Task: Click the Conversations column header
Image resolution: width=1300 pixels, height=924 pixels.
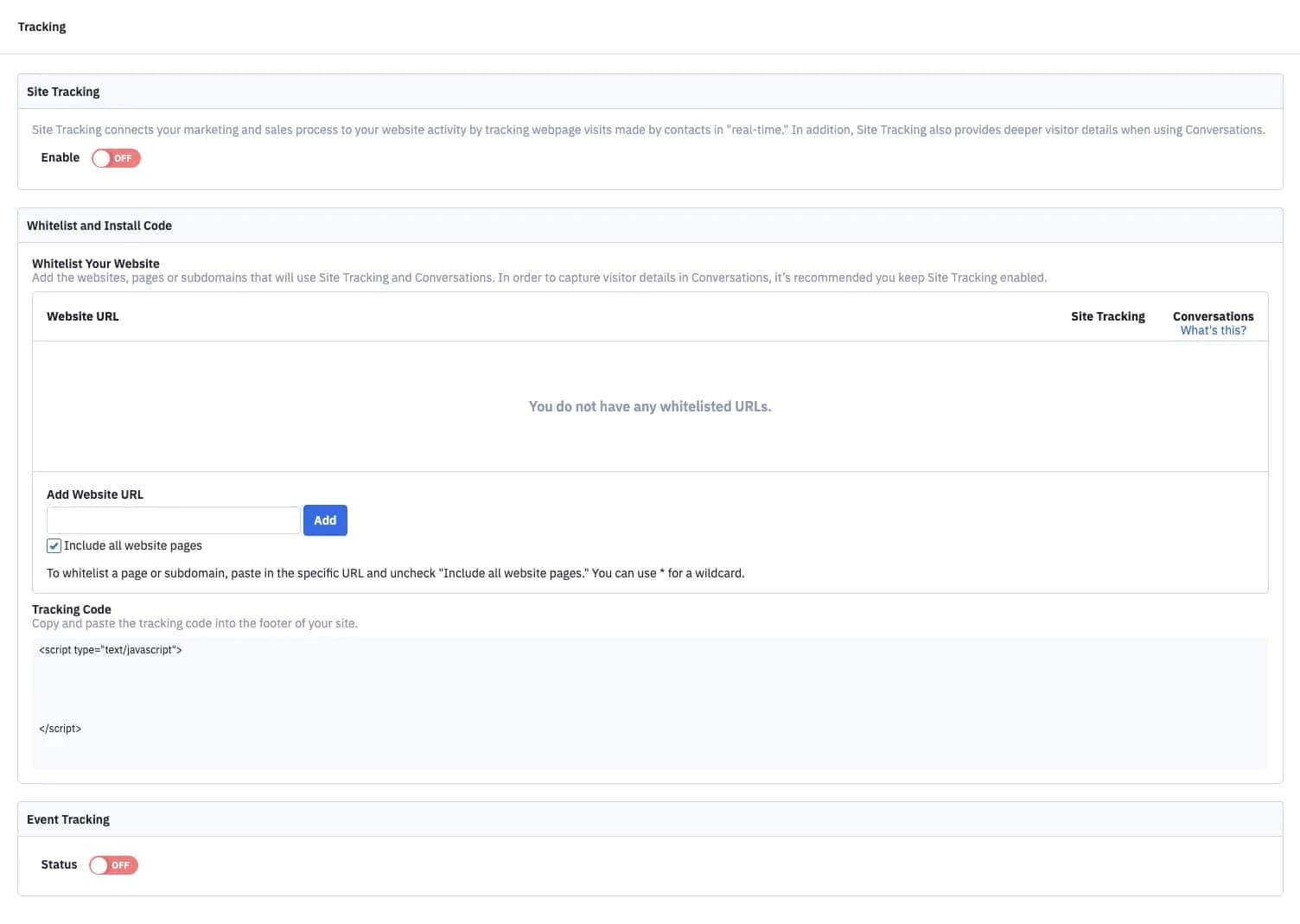Action: [x=1213, y=315]
